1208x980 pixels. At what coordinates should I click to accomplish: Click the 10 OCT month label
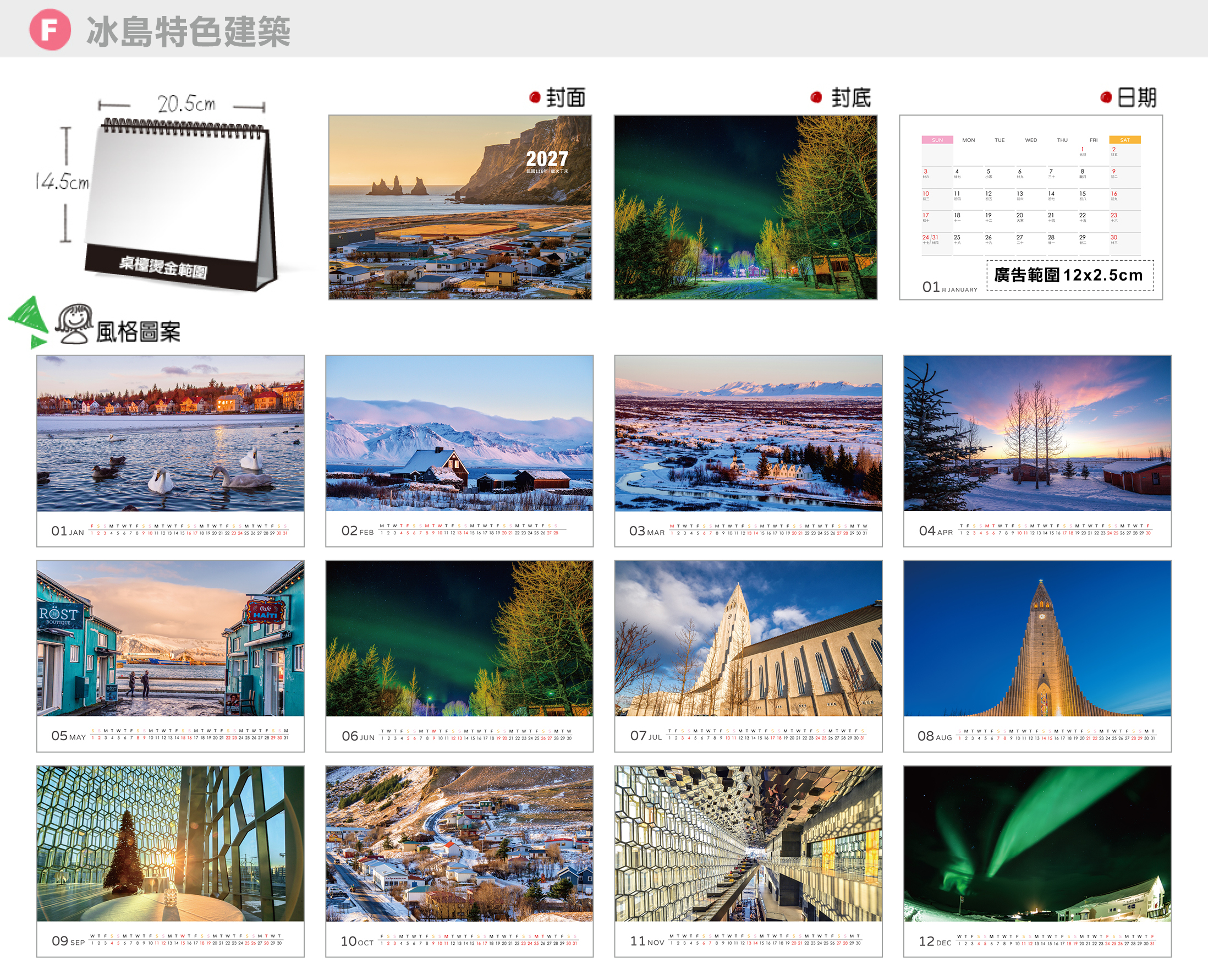click(356, 941)
